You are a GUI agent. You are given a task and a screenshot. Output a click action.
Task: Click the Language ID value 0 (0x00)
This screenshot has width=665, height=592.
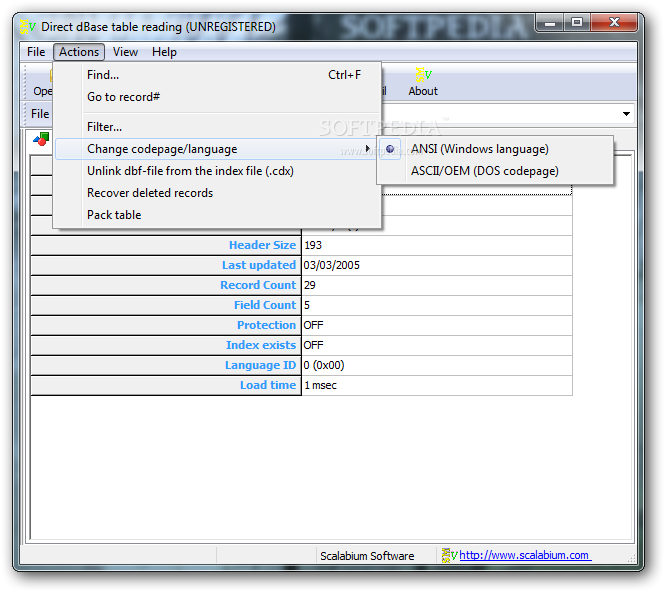click(324, 365)
